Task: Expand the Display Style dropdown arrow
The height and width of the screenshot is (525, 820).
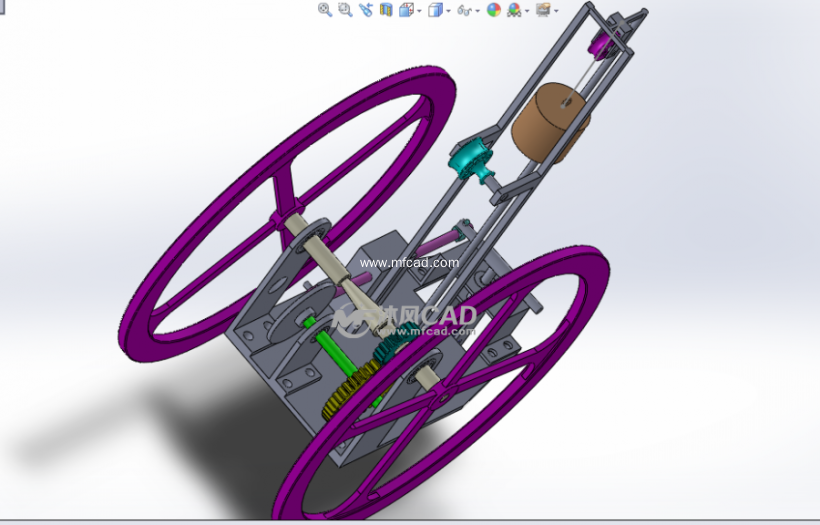Action: coord(448,10)
